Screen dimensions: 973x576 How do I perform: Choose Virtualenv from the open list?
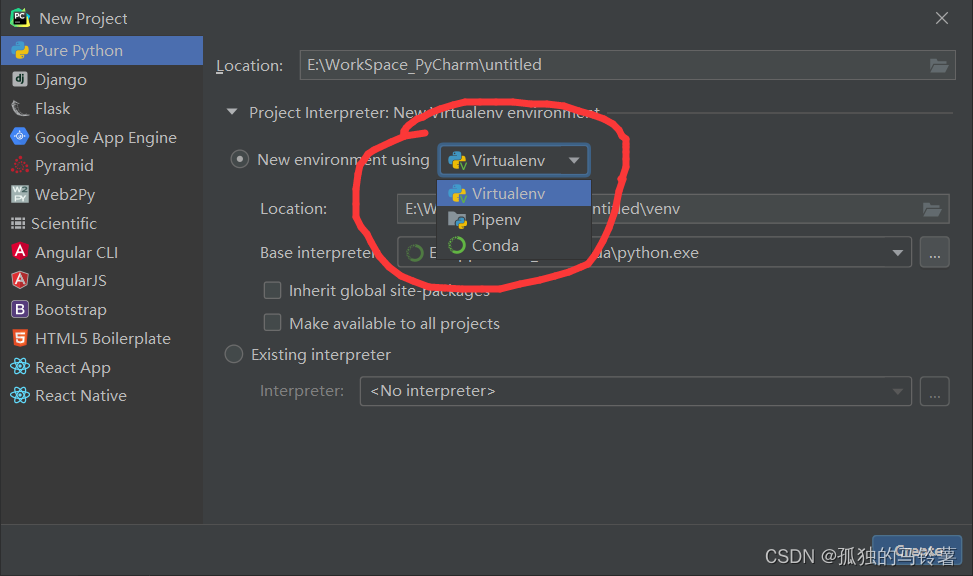[x=514, y=194]
